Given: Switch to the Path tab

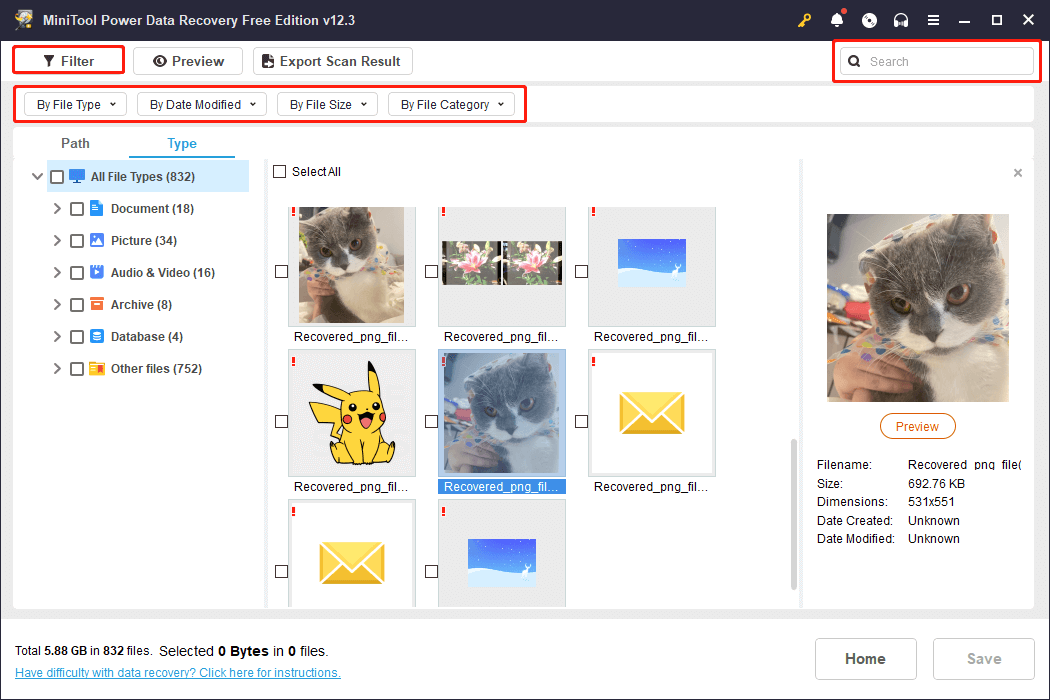Looking at the screenshot, I should click(x=75, y=143).
